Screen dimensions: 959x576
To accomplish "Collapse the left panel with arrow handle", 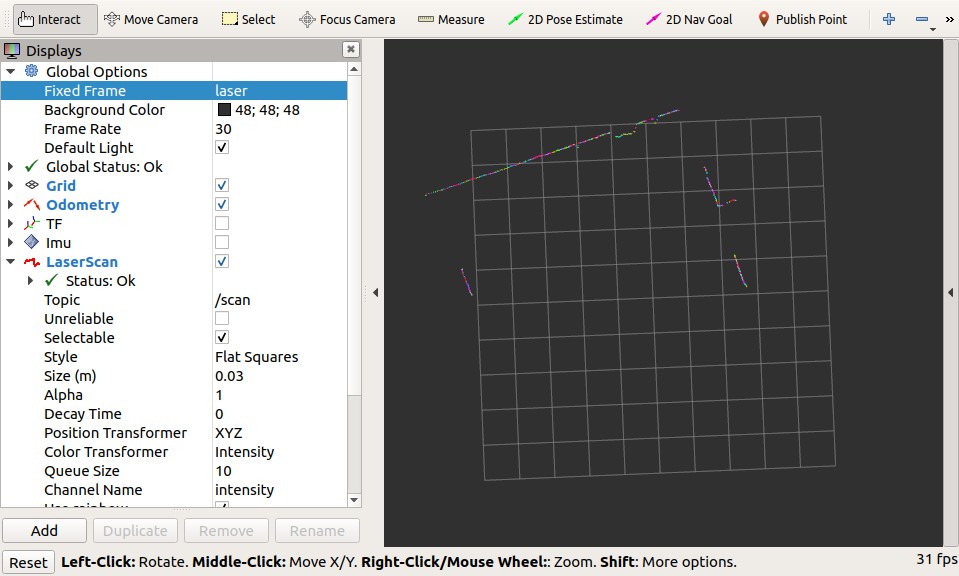I will (x=376, y=292).
